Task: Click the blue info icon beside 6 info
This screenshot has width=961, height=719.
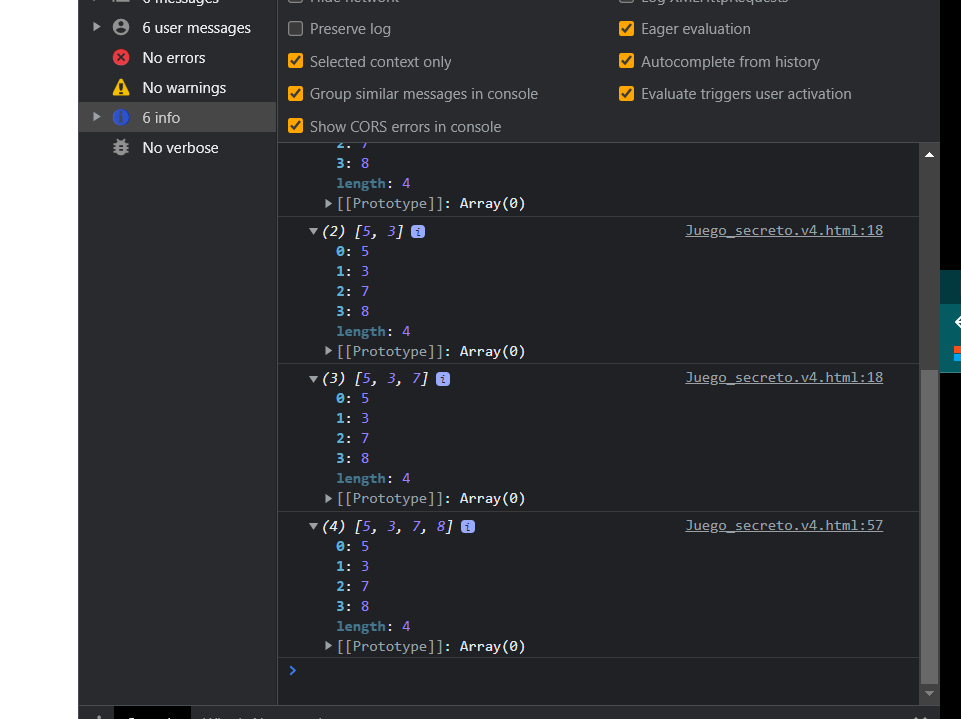Action: [121, 117]
